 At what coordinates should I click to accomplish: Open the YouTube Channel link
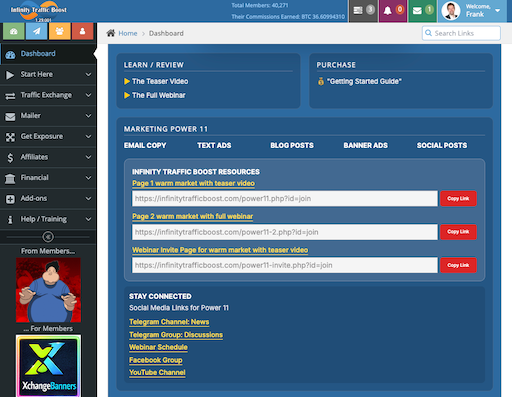tap(157, 372)
